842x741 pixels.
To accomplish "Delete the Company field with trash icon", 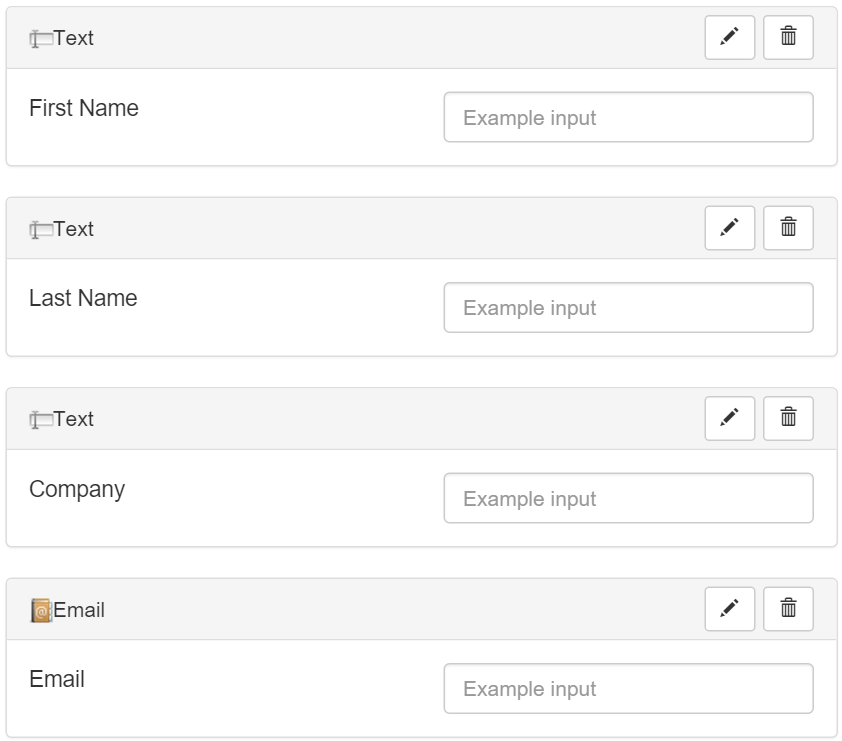I will (788, 418).
